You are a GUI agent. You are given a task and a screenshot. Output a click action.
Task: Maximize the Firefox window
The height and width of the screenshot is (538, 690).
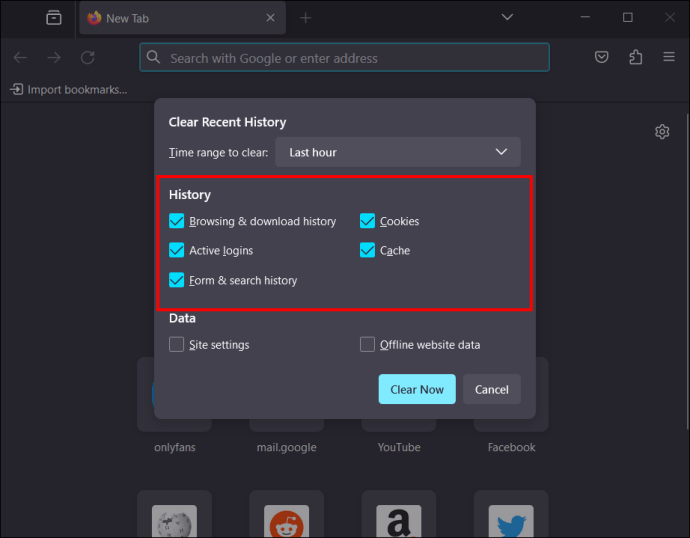click(x=628, y=17)
